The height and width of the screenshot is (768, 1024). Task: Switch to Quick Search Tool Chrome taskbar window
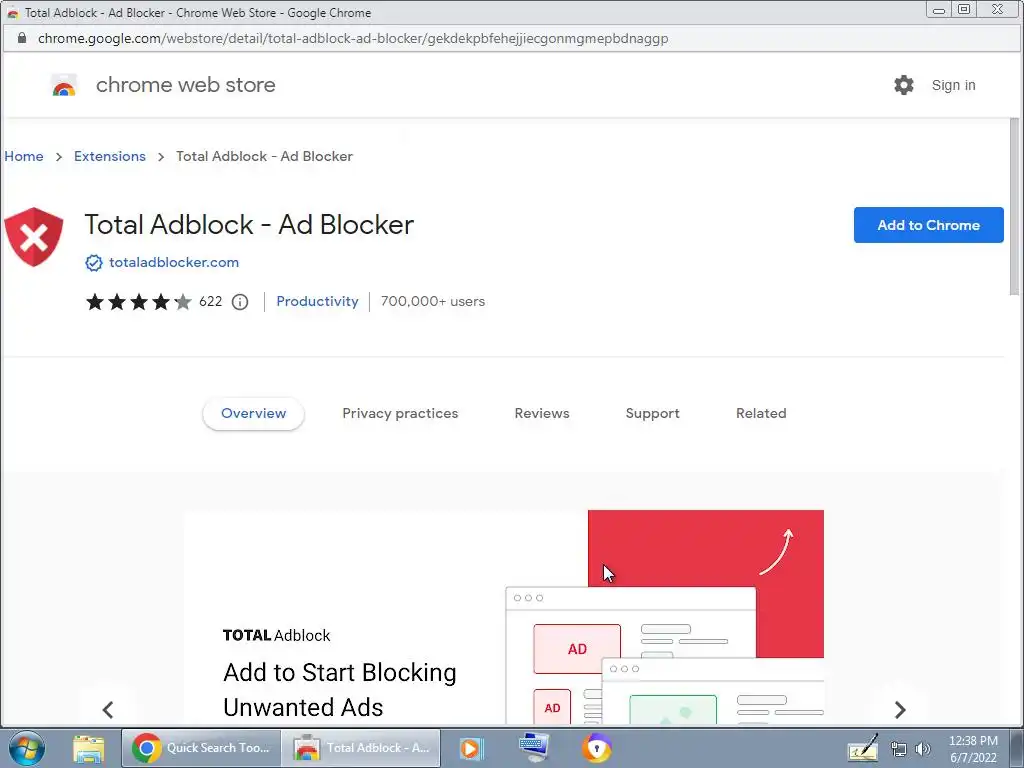coord(201,748)
